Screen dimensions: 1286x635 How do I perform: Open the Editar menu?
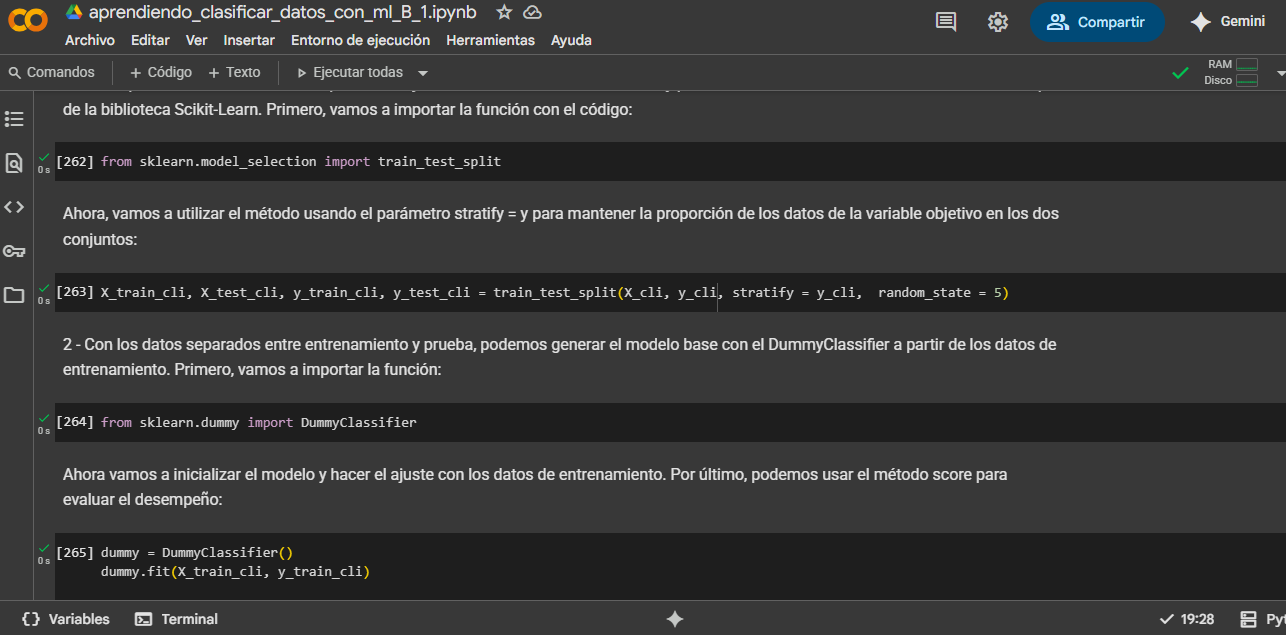(x=150, y=40)
